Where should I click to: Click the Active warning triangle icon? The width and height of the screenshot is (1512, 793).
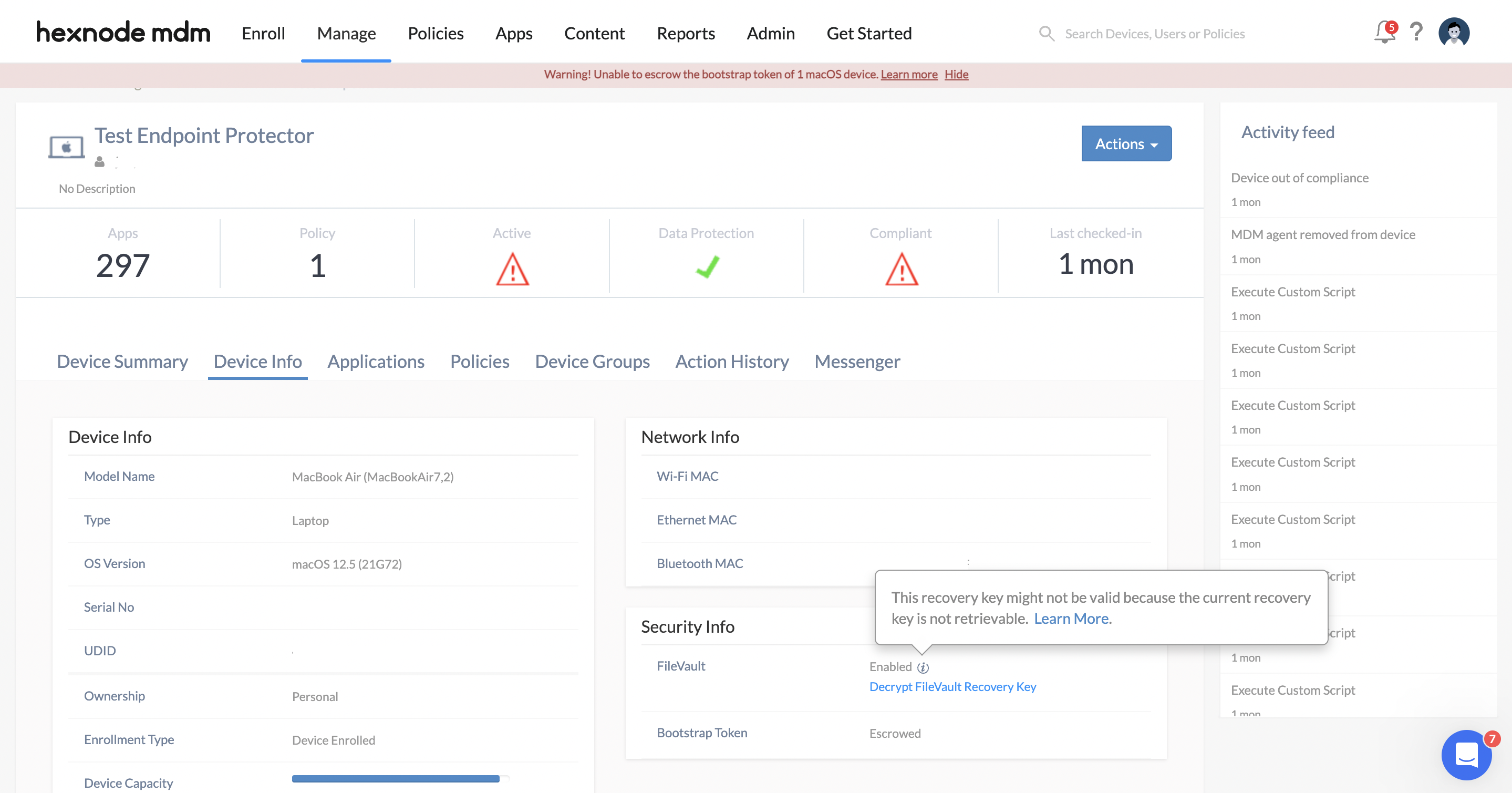(512, 269)
